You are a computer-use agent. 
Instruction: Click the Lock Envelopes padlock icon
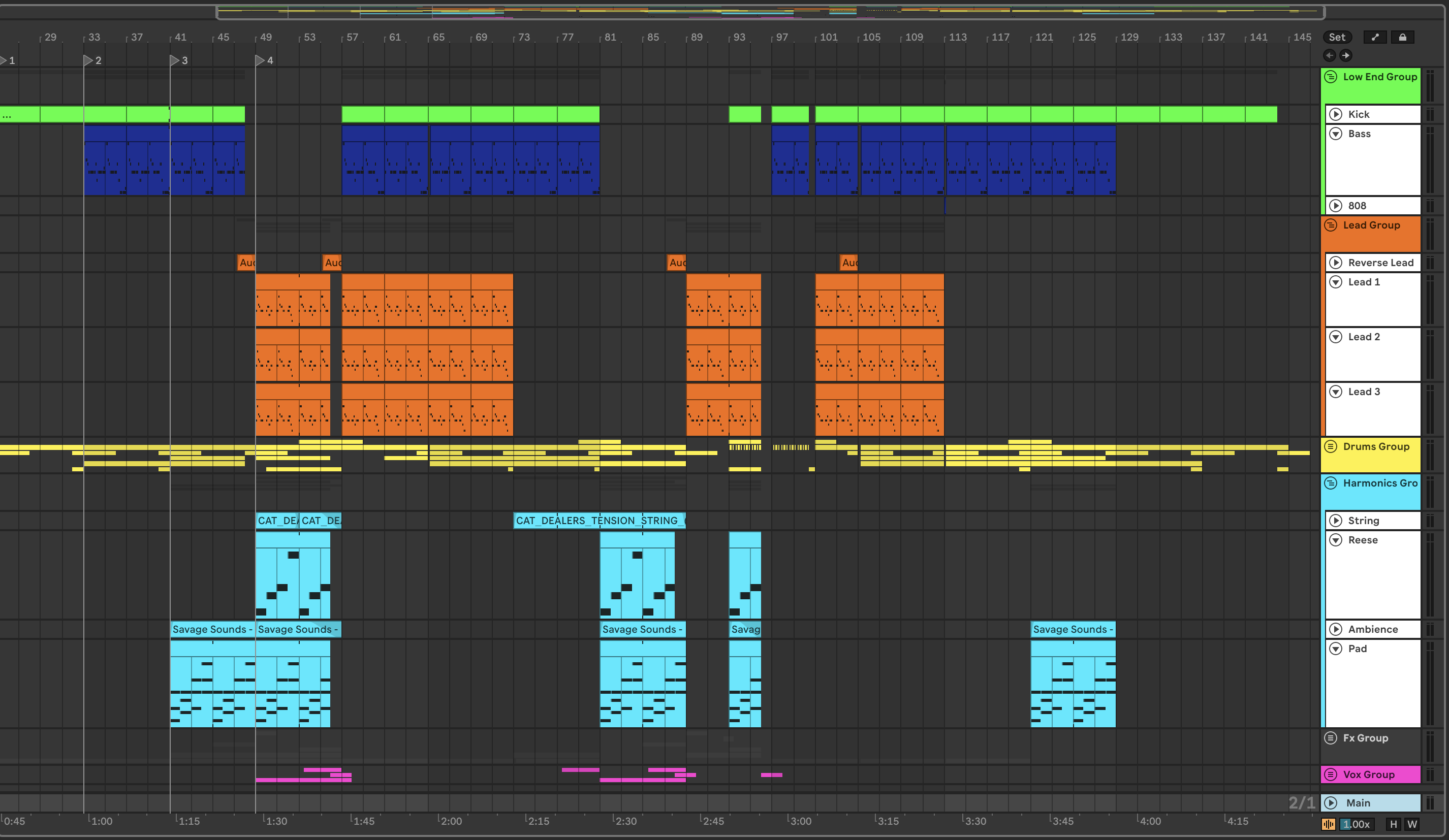click(1402, 38)
